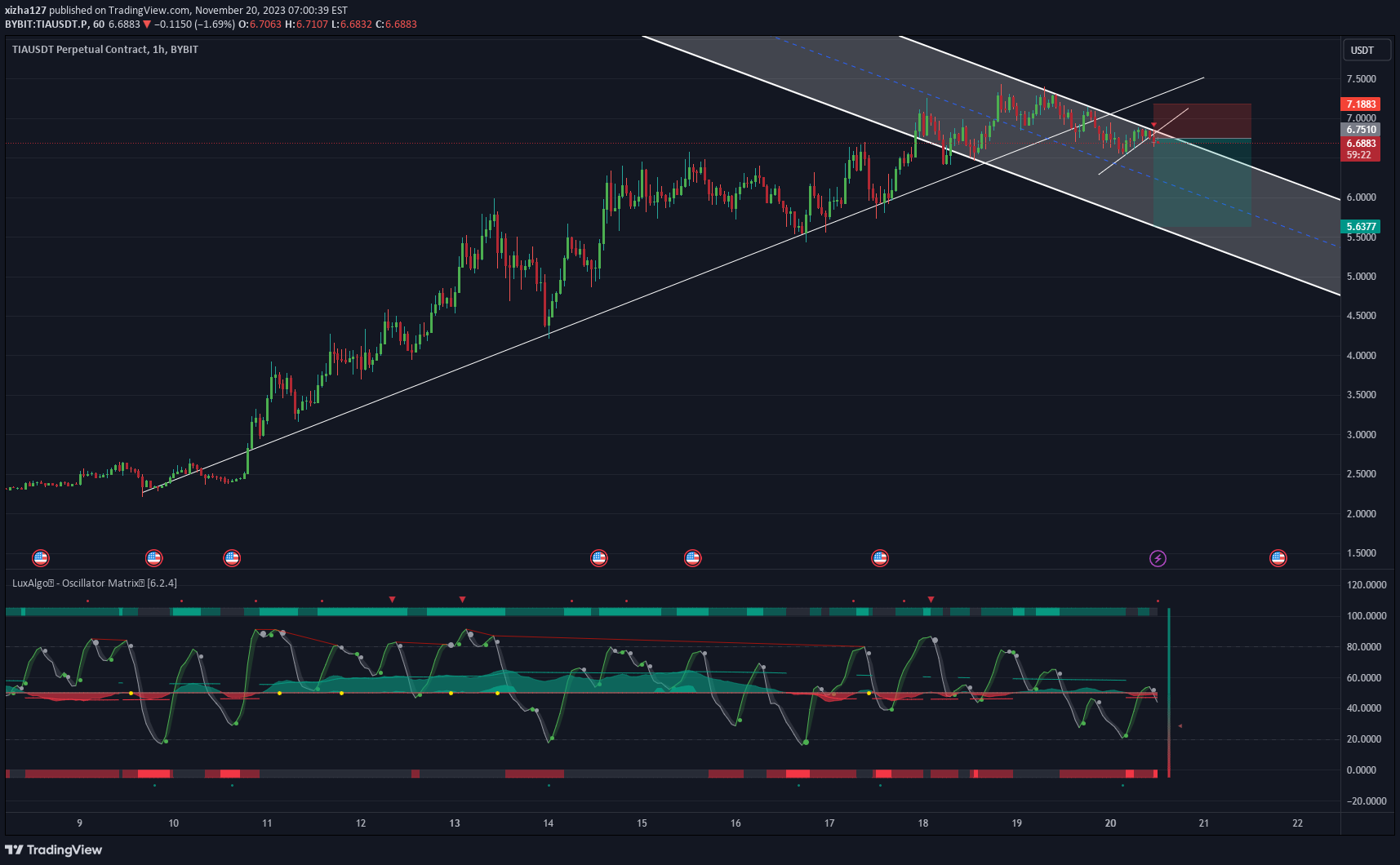Open the US flag event between dates 15 and 16

693,558
